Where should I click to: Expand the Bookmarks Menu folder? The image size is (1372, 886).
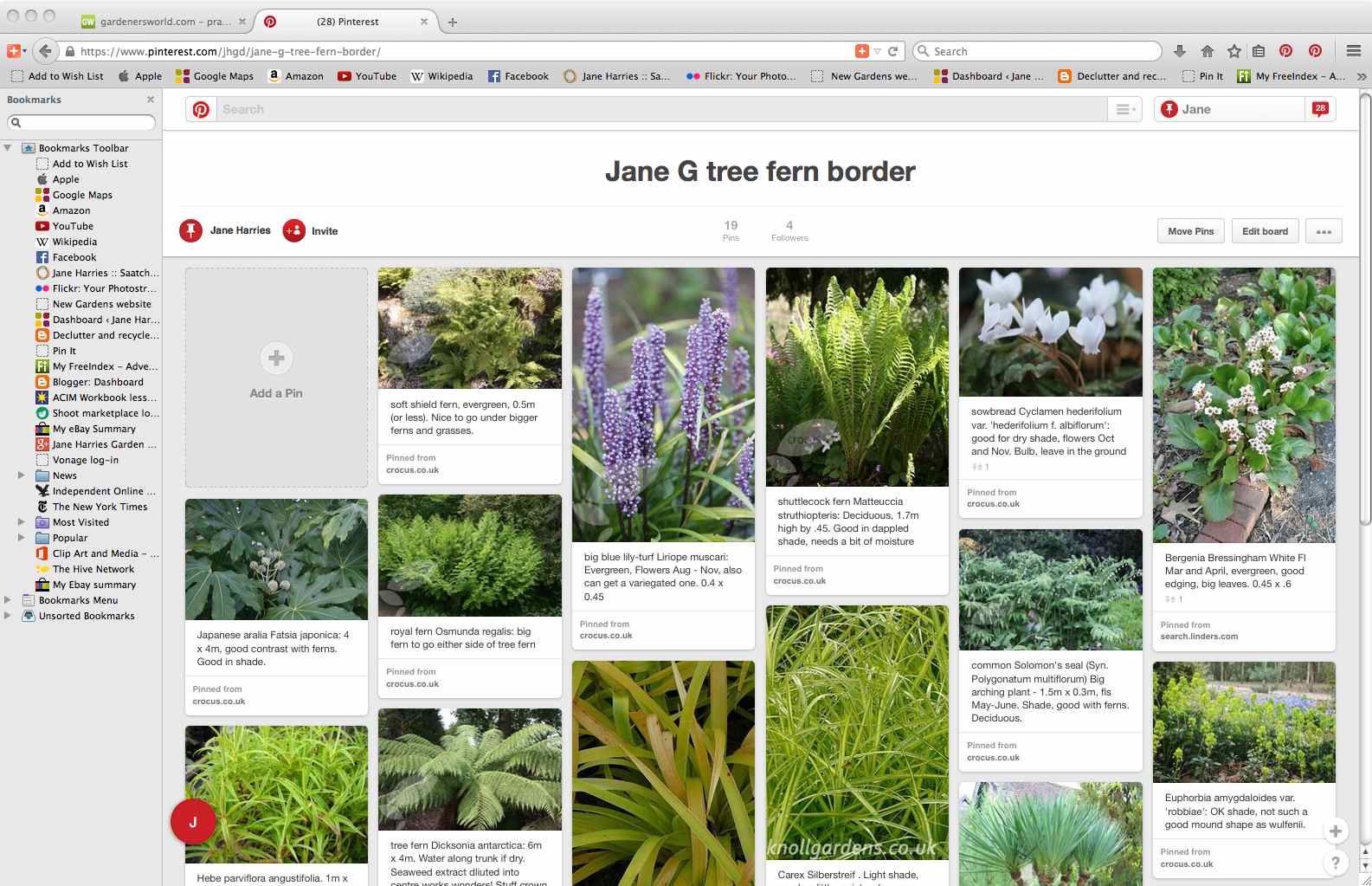pos(8,600)
